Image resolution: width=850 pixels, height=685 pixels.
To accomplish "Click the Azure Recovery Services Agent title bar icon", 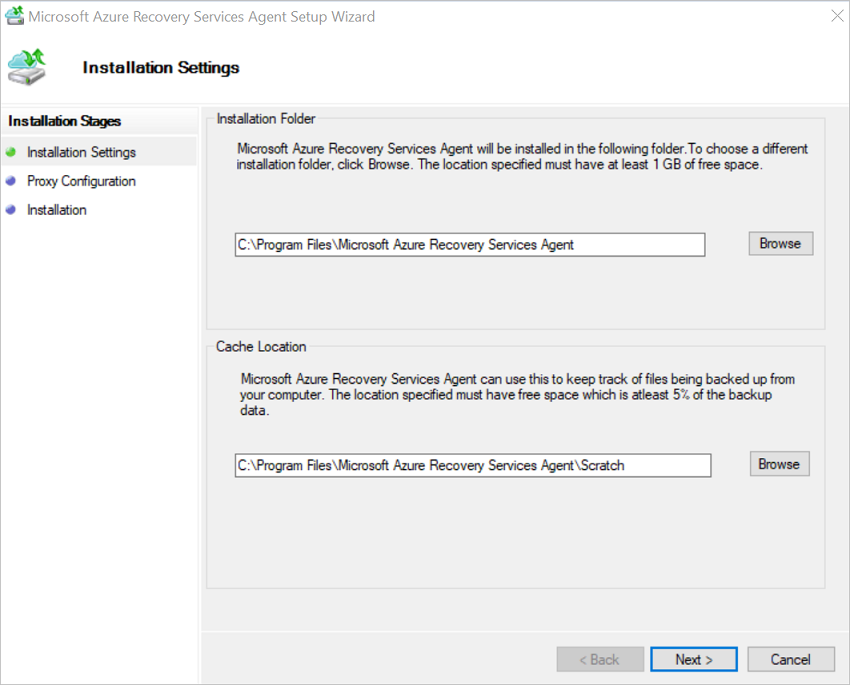I will [x=15, y=16].
